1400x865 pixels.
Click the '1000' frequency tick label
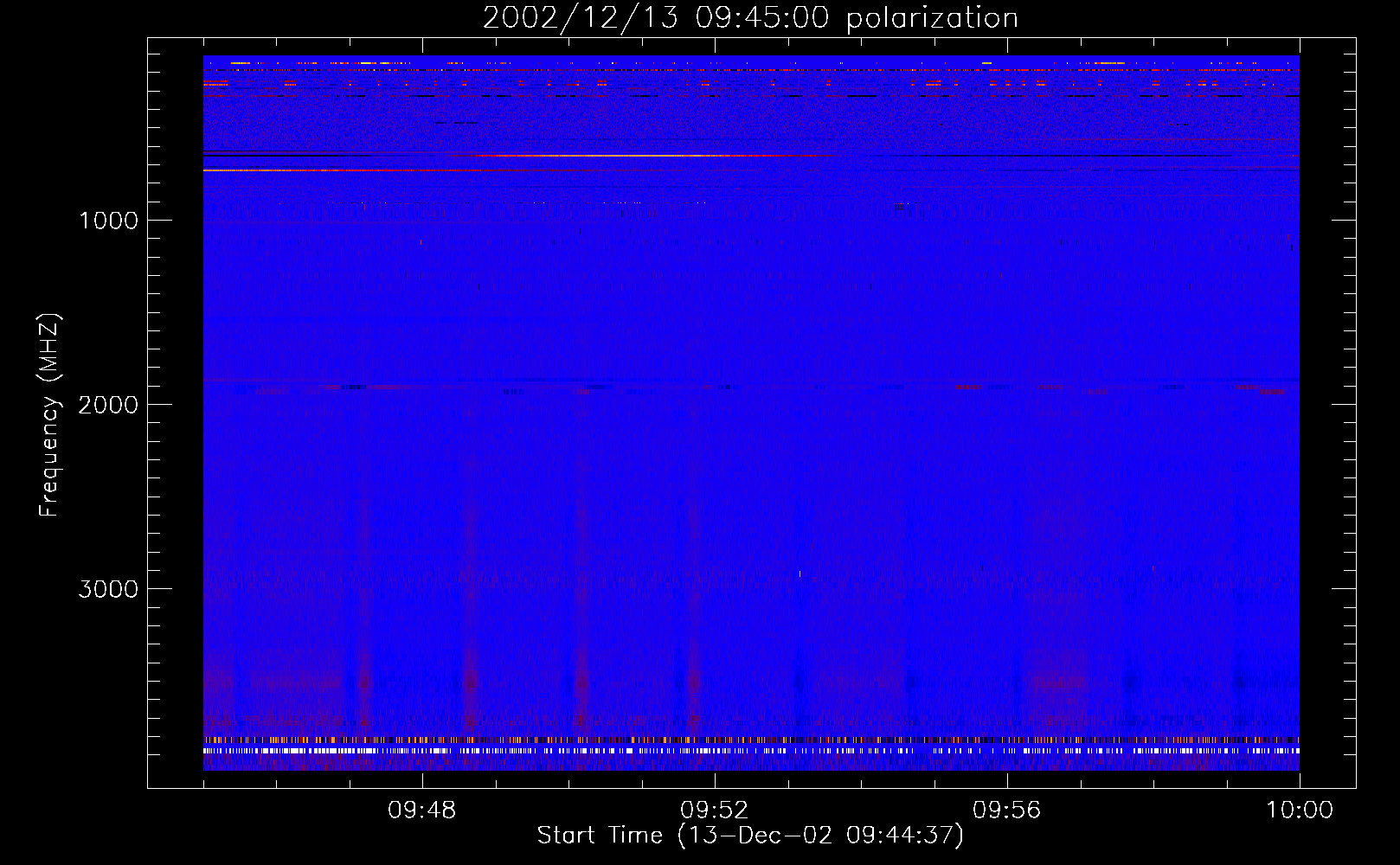point(109,221)
